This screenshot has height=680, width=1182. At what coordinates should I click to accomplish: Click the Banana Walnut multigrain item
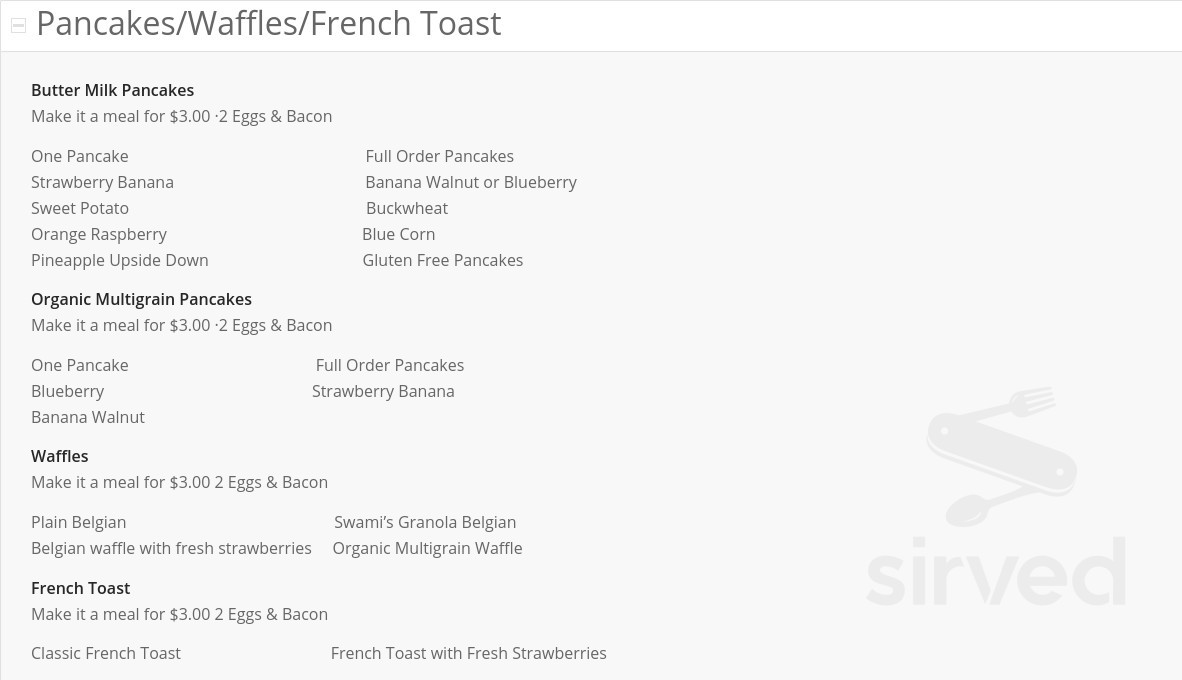88,418
